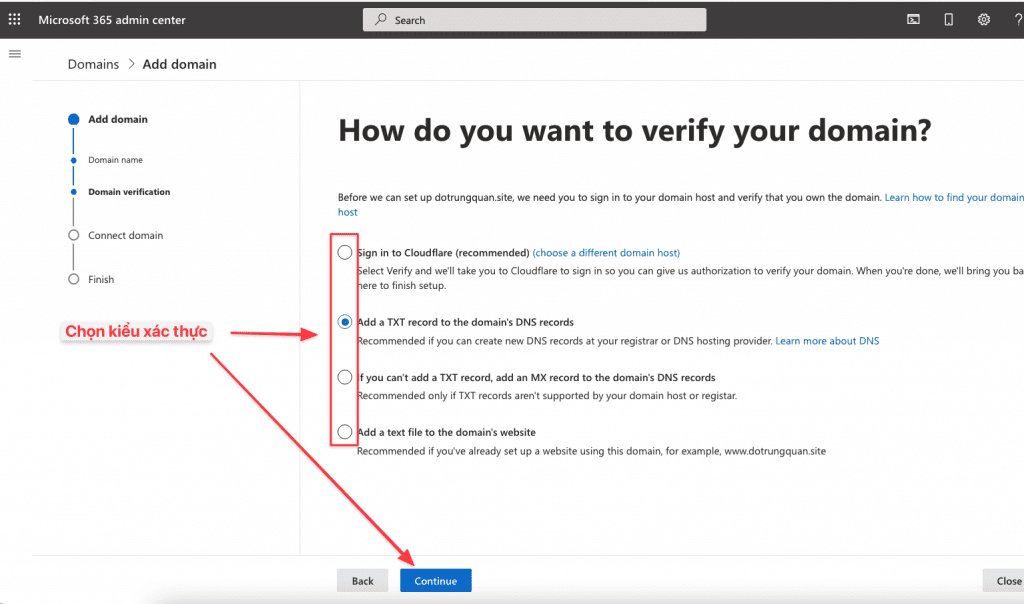Open the Settings gear icon
The height and width of the screenshot is (604, 1024).
click(x=984, y=20)
